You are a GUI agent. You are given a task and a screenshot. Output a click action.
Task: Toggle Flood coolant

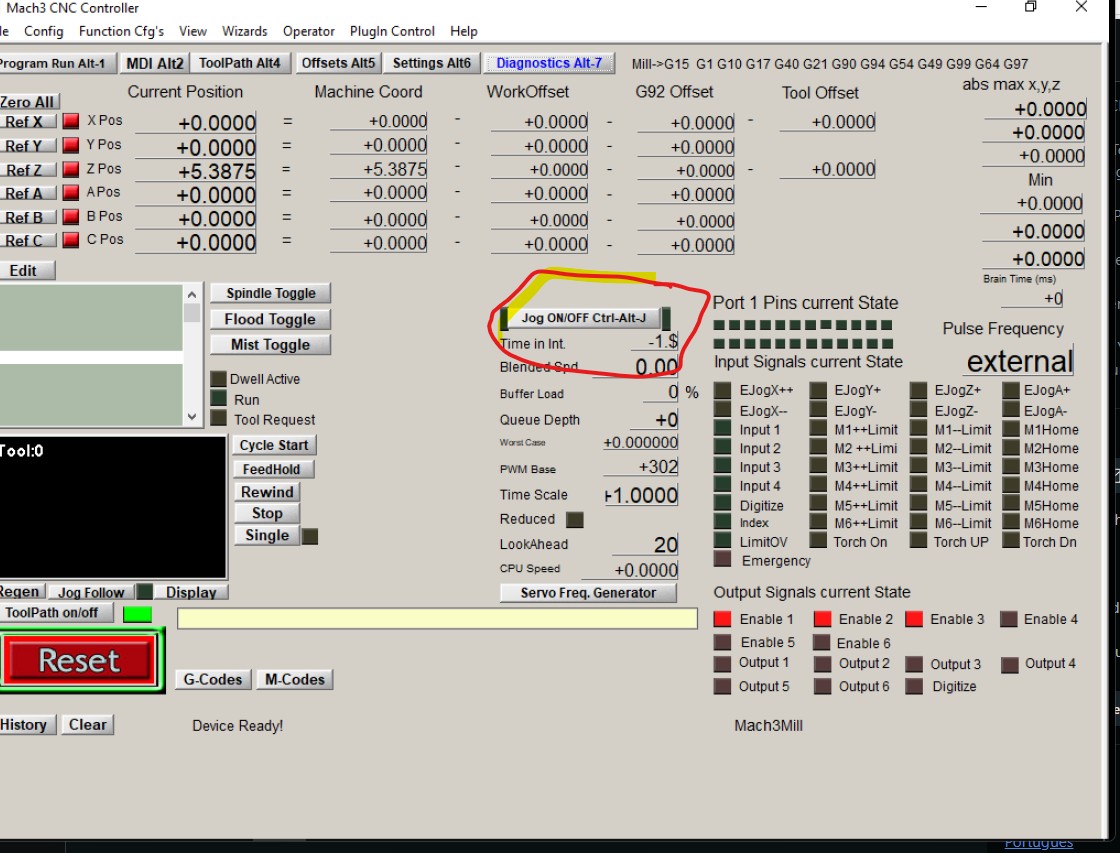click(x=271, y=319)
